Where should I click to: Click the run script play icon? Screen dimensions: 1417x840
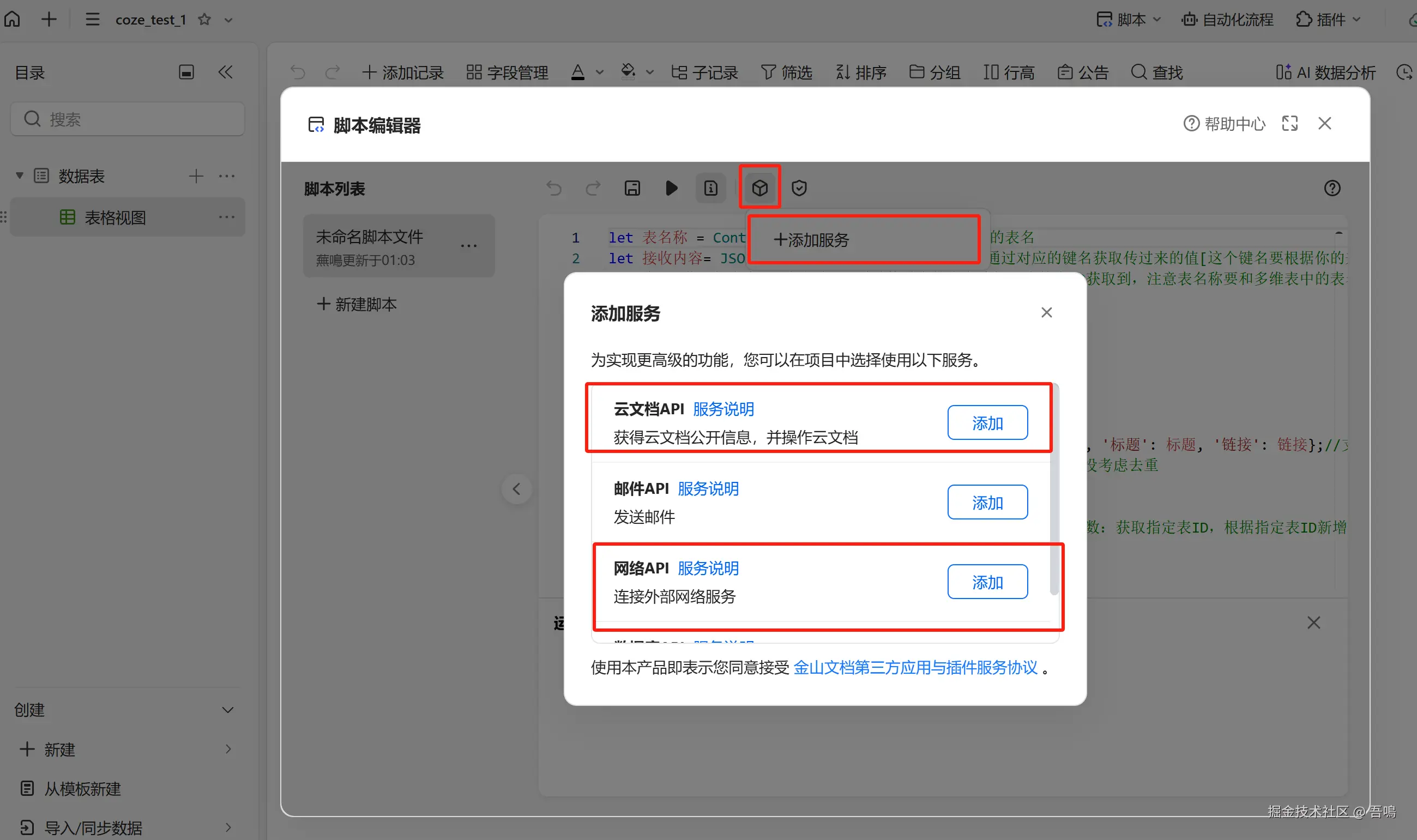671,188
